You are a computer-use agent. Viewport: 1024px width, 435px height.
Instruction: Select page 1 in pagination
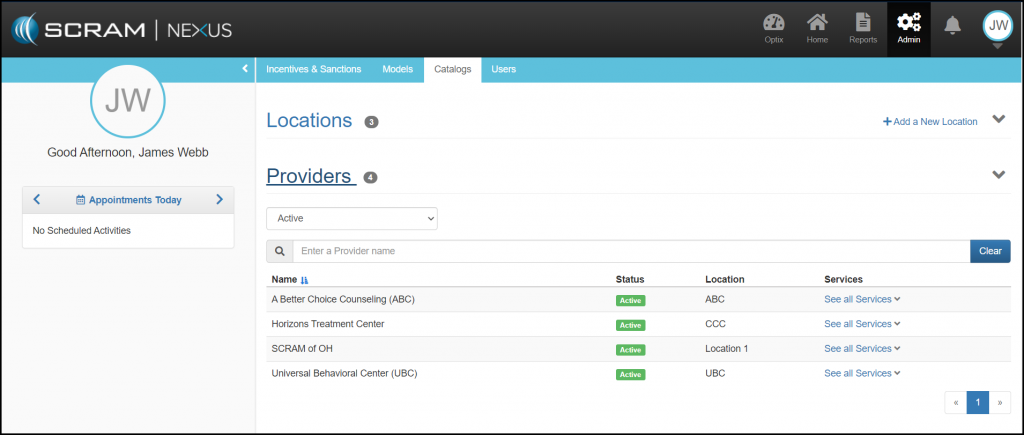pos(977,402)
